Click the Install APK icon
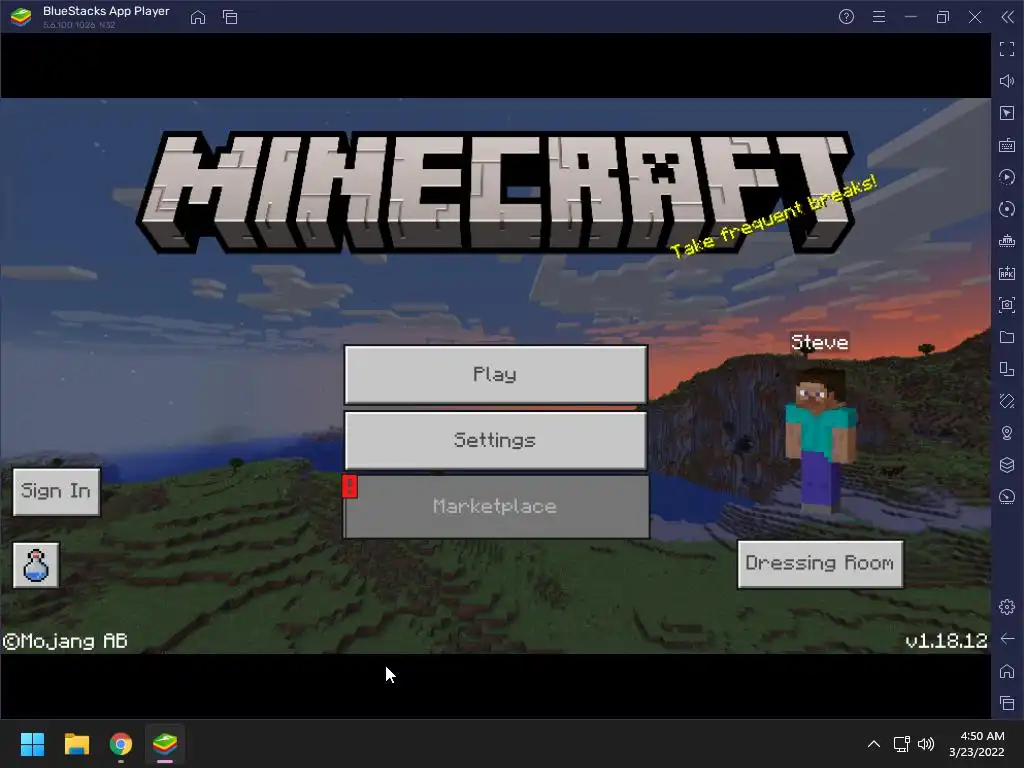1024x768 pixels. tap(1007, 273)
